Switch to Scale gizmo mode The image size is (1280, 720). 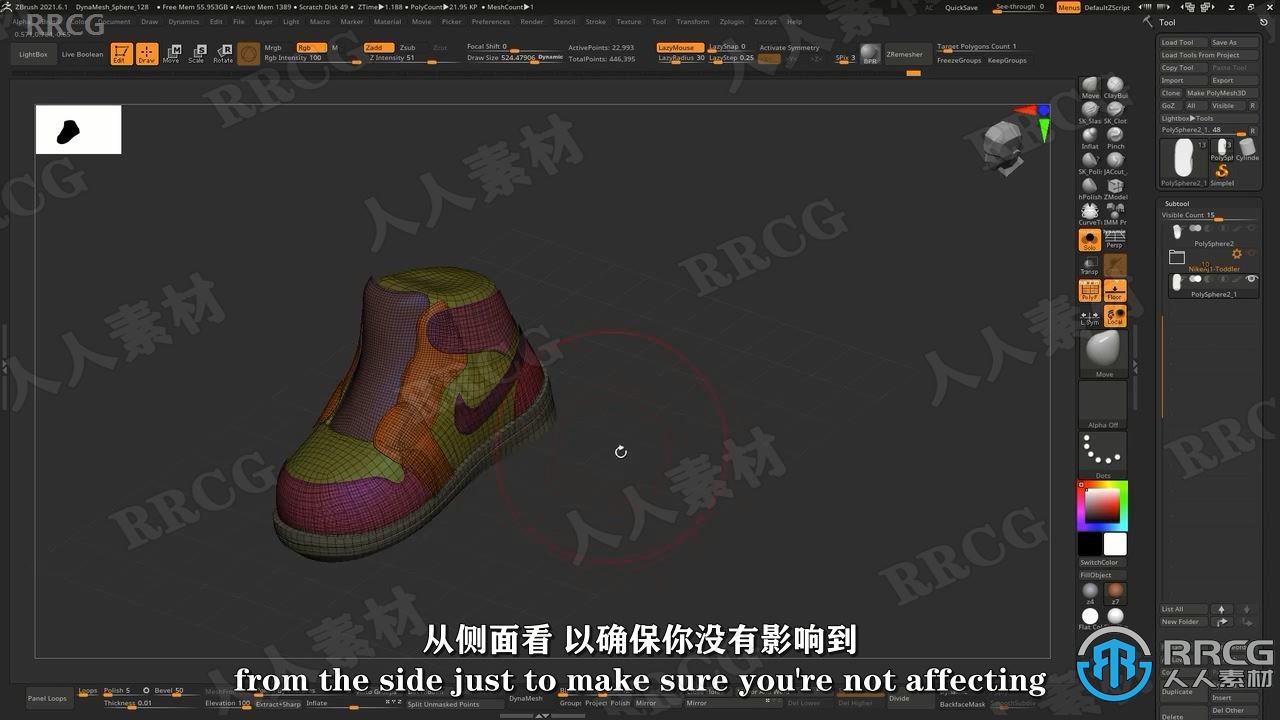pos(197,54)
